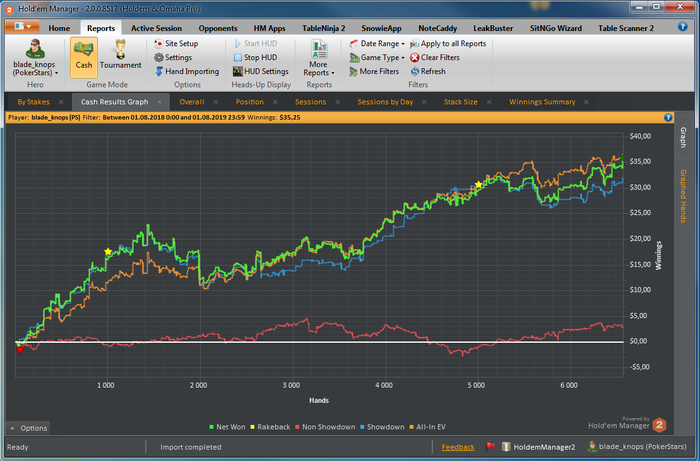Screen dimensions: 700x461
Task: Click red flag icon in status bar
Action: point(490,447)
